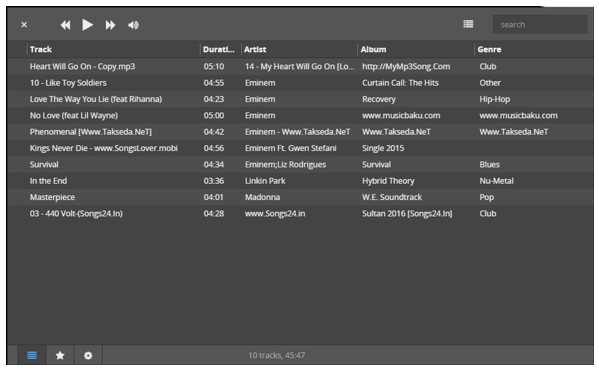599x370 pixels.
Task: Select the Survival track row
Action: click(300, 165)
